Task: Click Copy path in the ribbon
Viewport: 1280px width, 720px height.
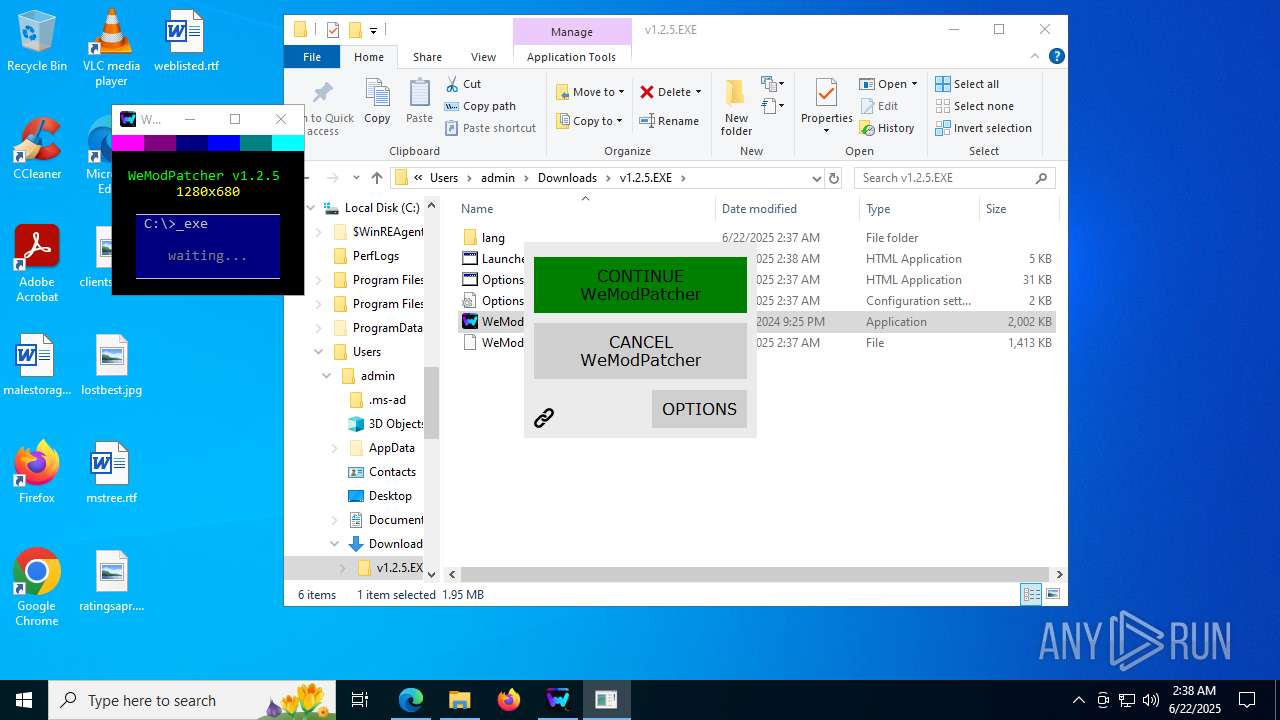Action: click(x=480, y=106)
